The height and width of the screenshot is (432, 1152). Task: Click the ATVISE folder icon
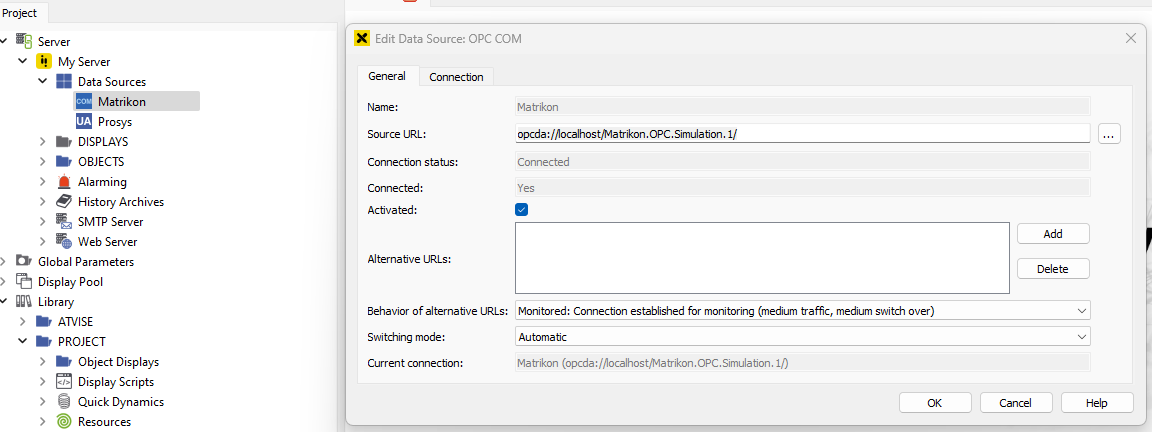point(44,321)
